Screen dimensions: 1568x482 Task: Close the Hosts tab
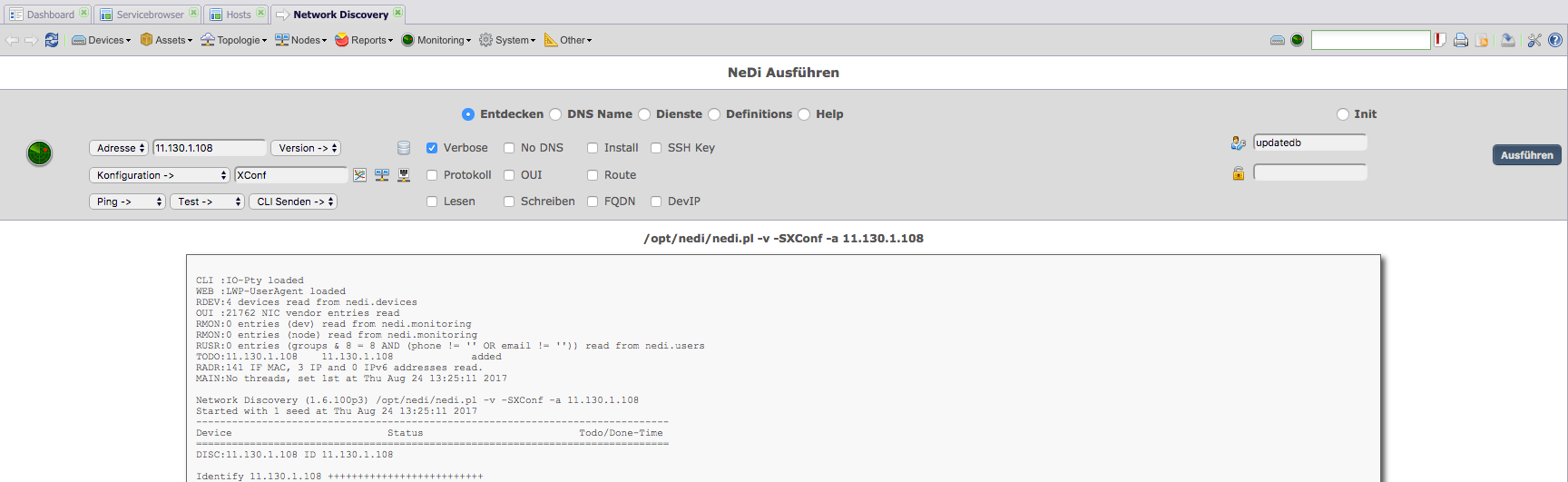[260, 13]
